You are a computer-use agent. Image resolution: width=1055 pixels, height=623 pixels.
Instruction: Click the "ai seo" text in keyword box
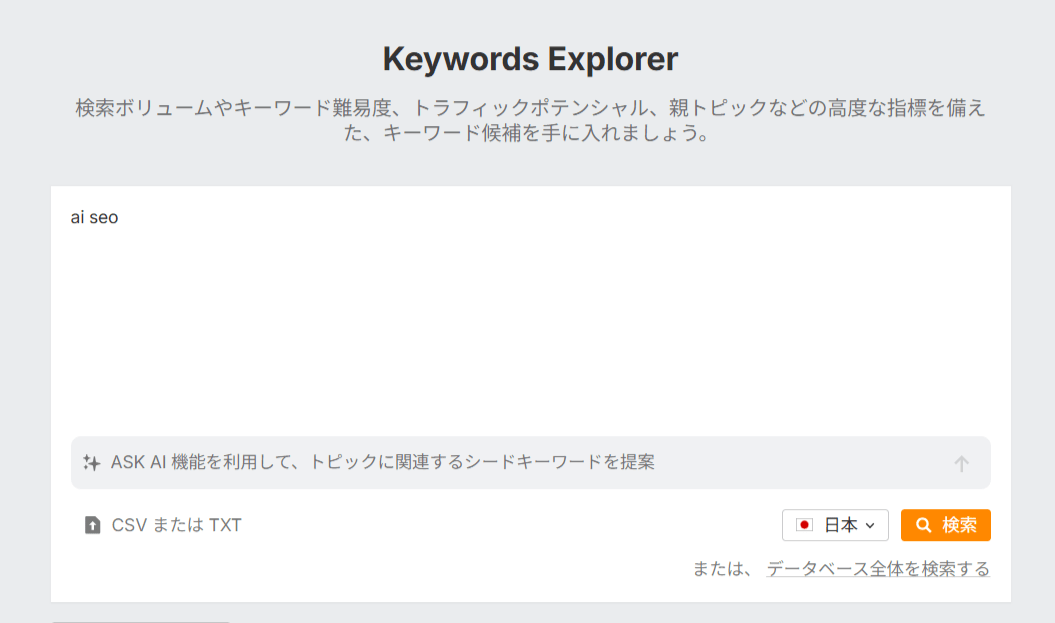(94, 217)
